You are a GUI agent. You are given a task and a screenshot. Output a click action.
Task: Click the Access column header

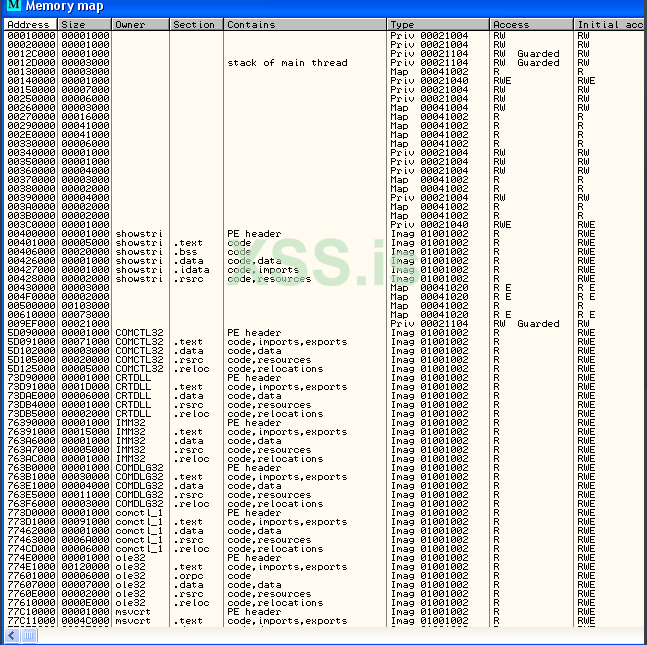click(531, 25)
